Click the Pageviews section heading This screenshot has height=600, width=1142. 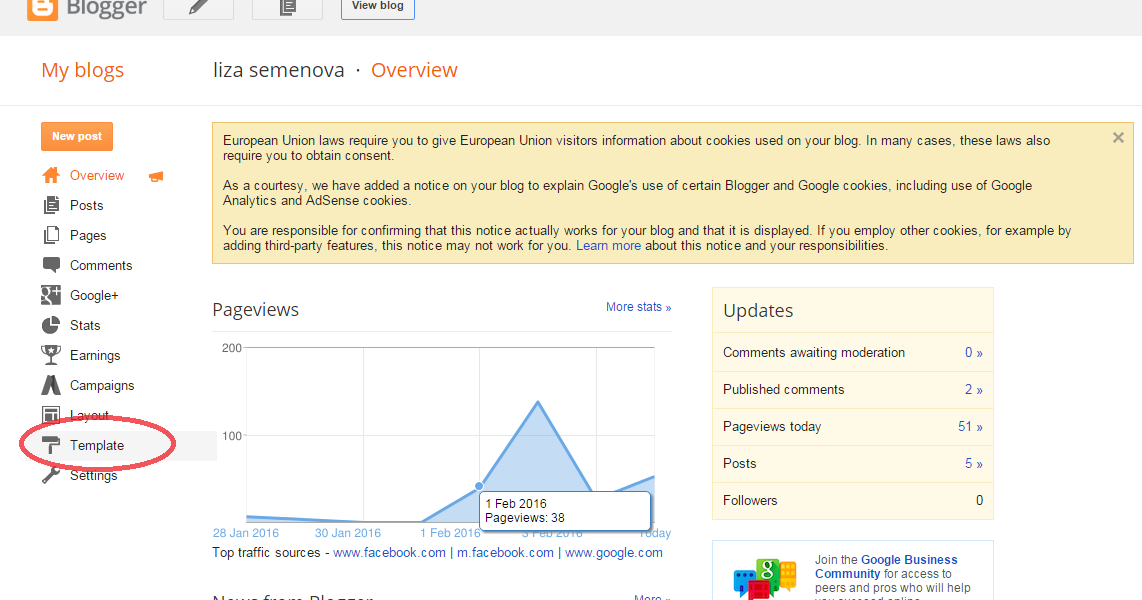[x=256, y=309]
